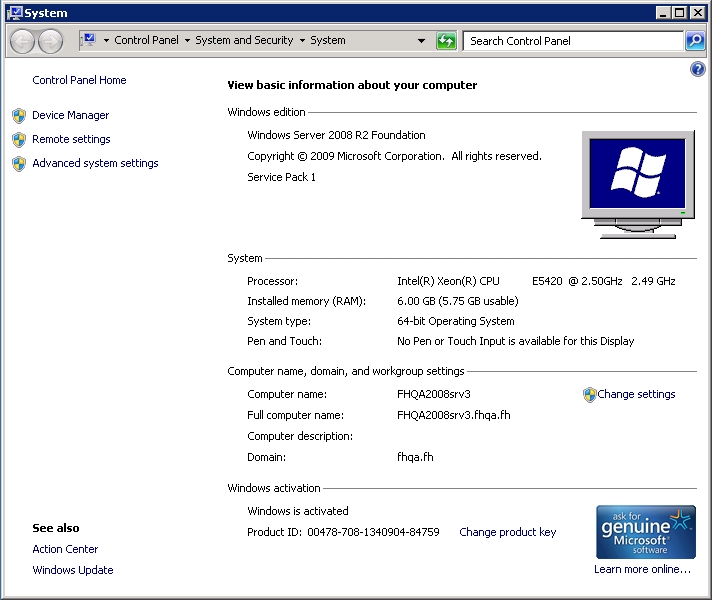
Task: Open Device Manager
Action: tap(70, 115)
